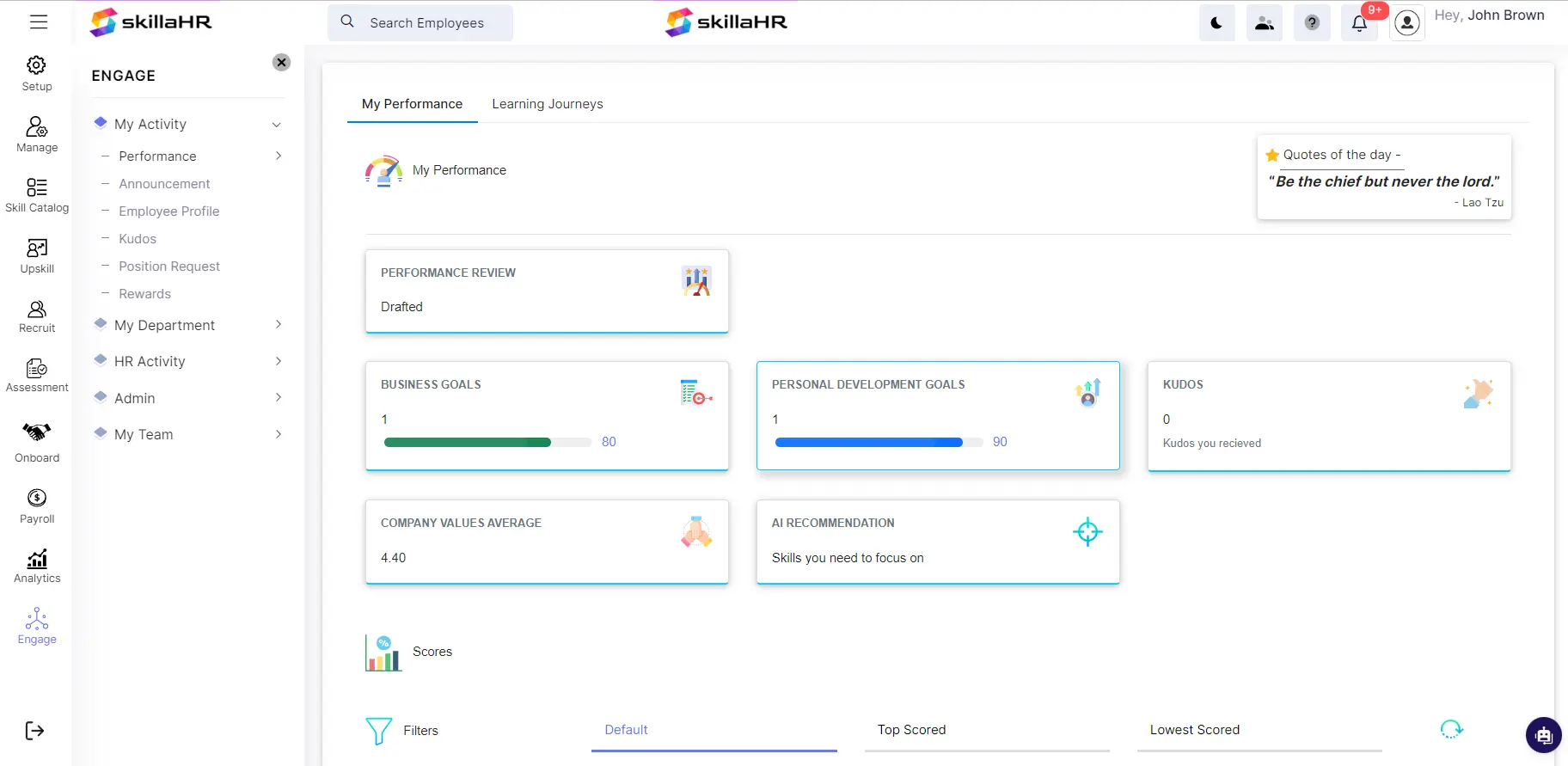Viewport: 1568px width, 766px height.
Task: Select the Top Scored tab
Action: [987, 730]
